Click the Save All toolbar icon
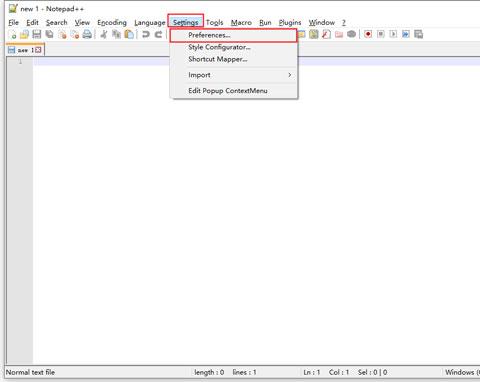This screenshot has width=480, height=382. [49, 34]
